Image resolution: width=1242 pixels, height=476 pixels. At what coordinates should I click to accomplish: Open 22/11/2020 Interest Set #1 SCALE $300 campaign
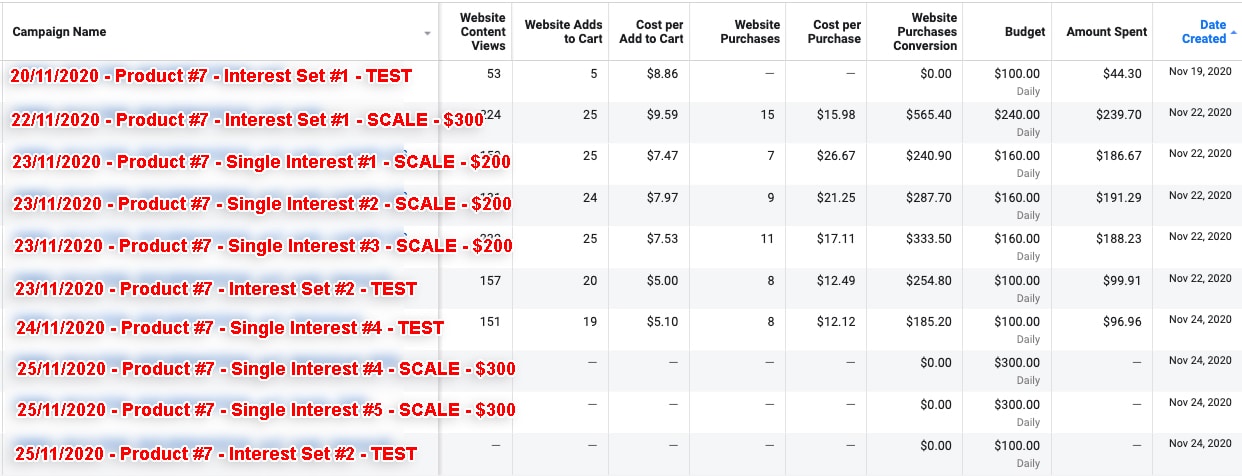247,120
